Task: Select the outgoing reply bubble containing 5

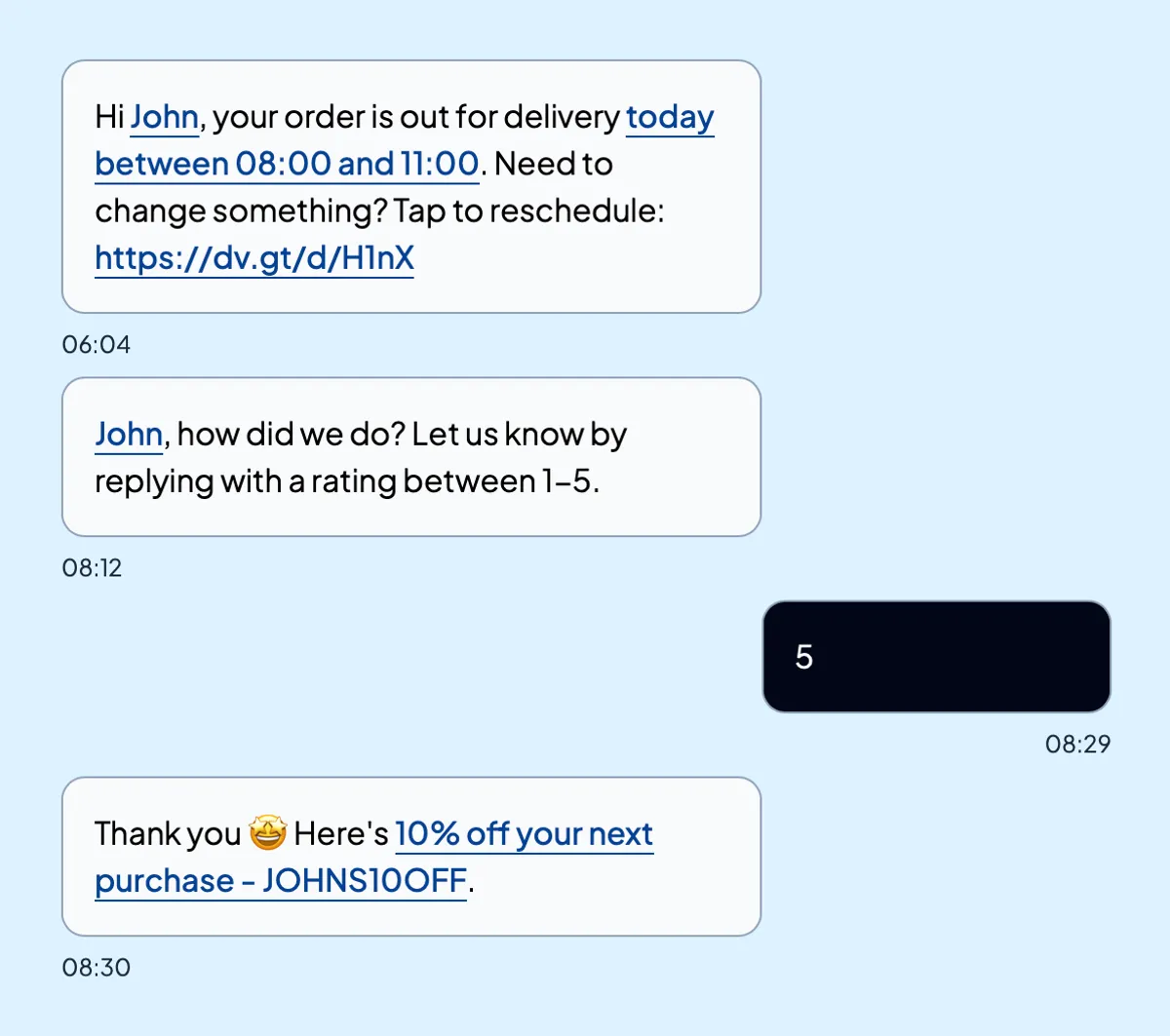Action: [936, 656]
